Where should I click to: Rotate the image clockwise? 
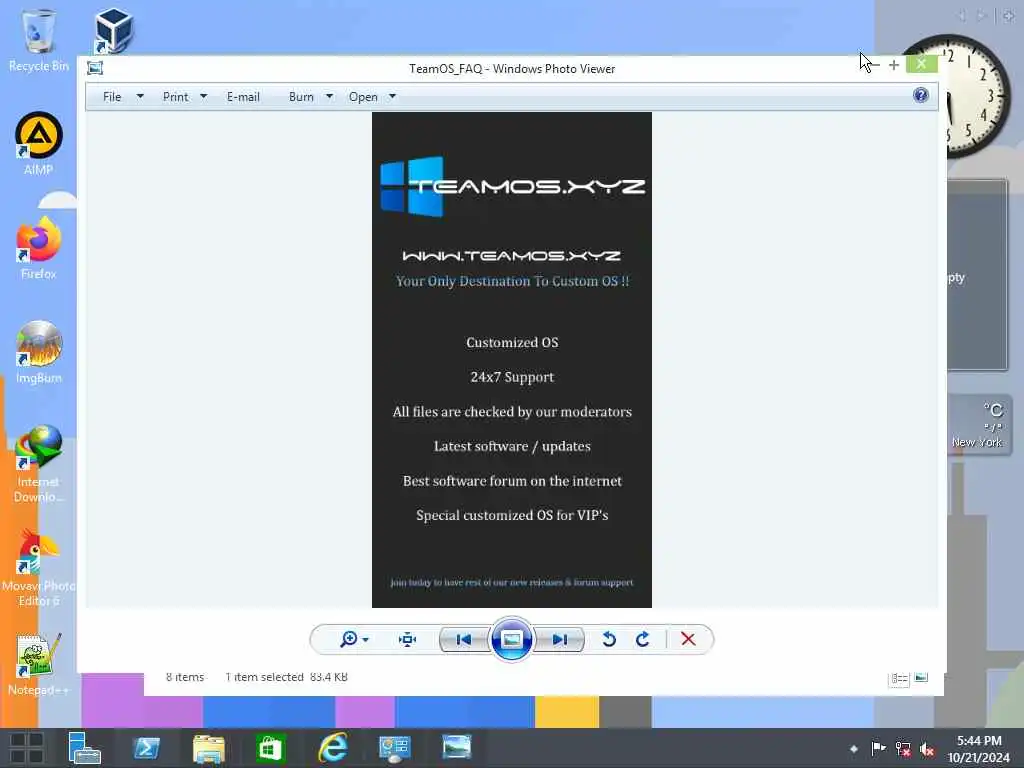coord(643,639)
